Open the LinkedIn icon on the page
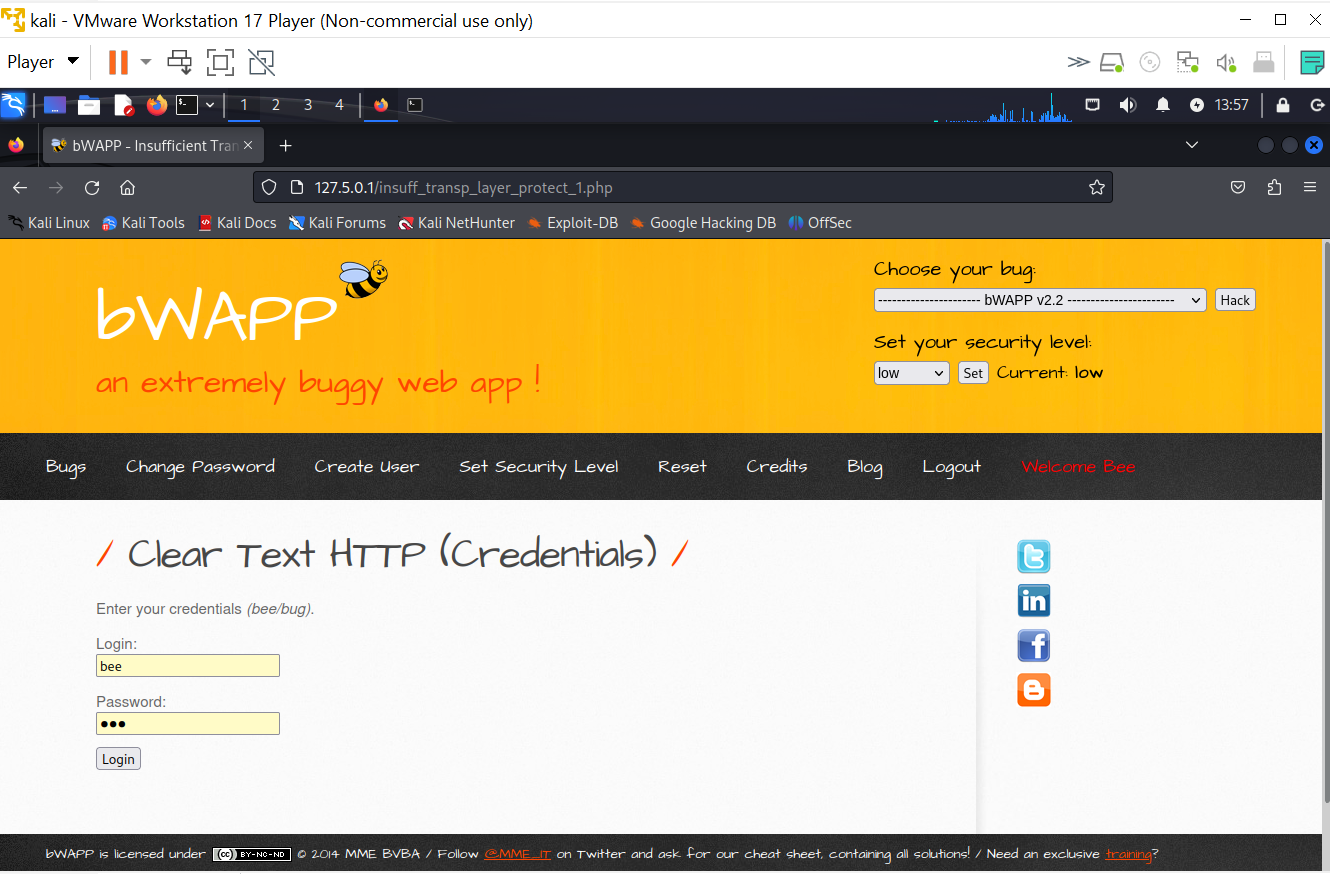The height and width of the screenshot is (874, 1330). click(1033, 600)
